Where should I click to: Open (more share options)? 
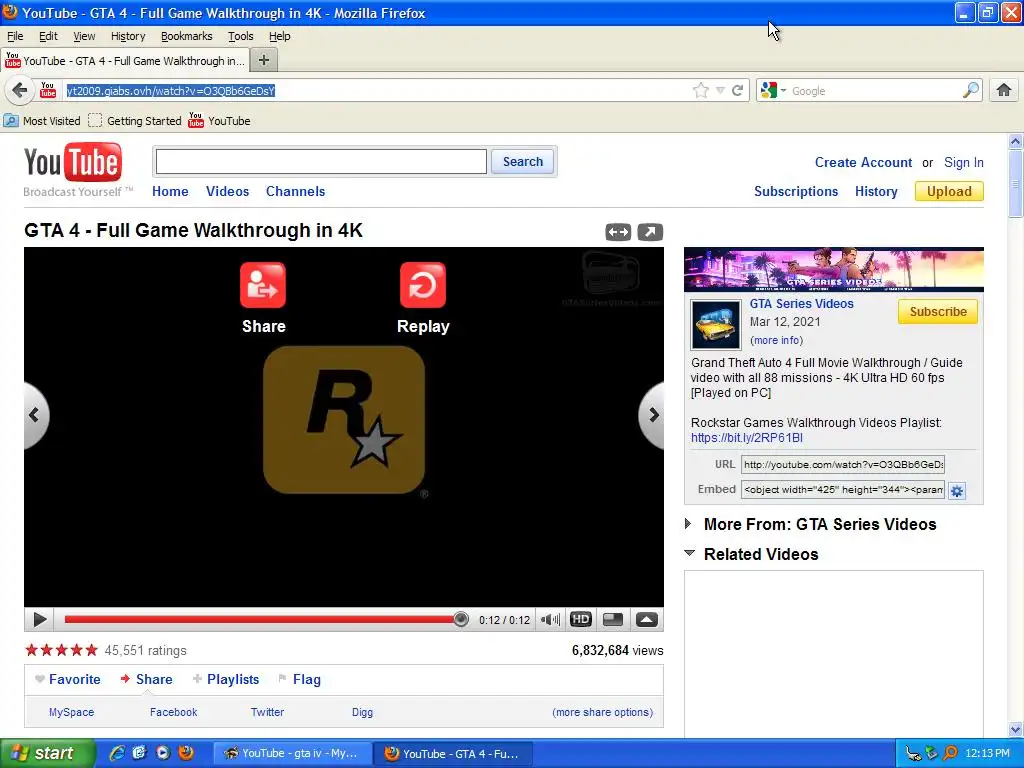[602, 712]
